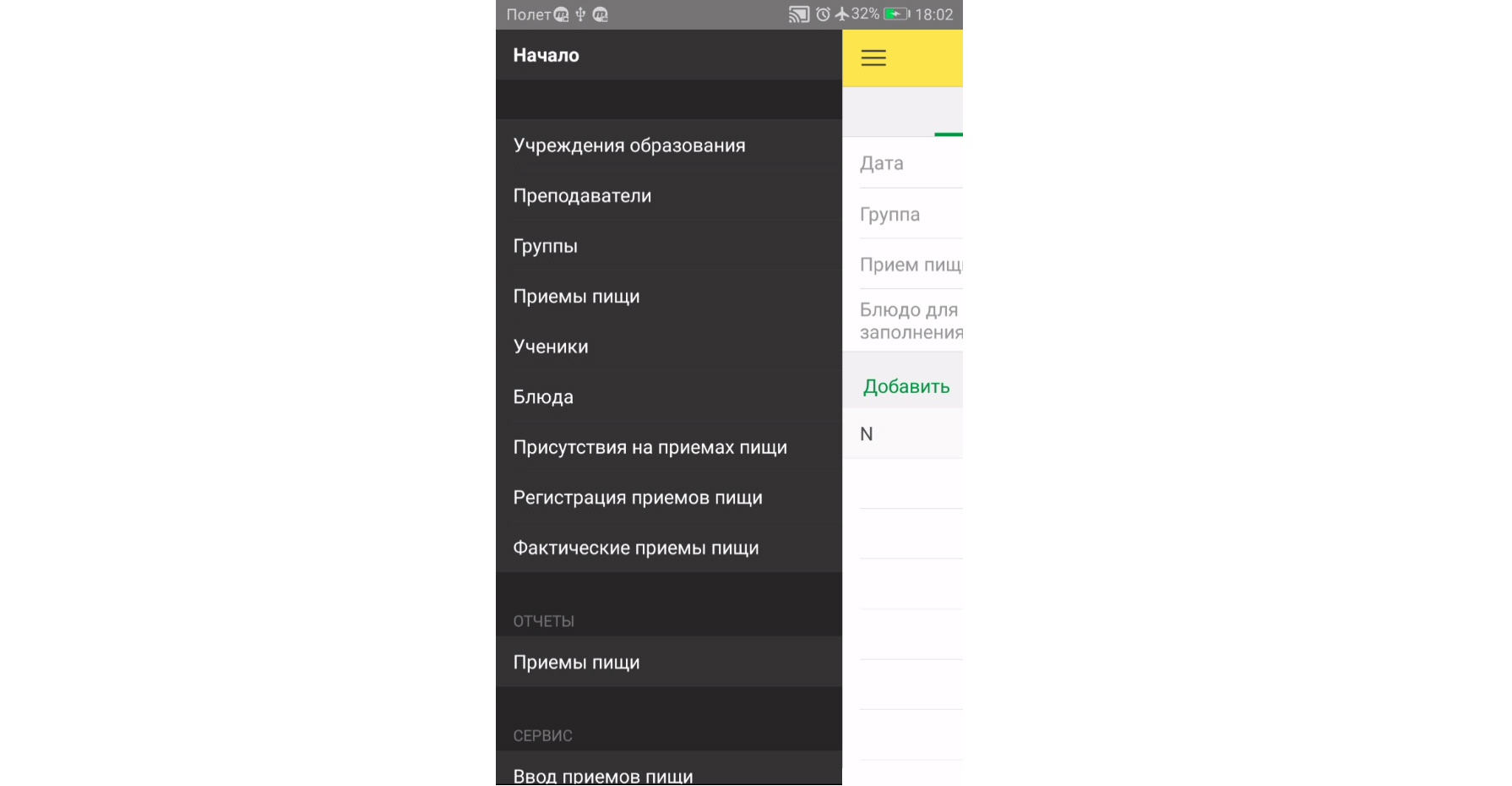This screenshot has height=786, width=1512.
Task: Tap the cast screen status icon
Action: (x=799, y=14)
